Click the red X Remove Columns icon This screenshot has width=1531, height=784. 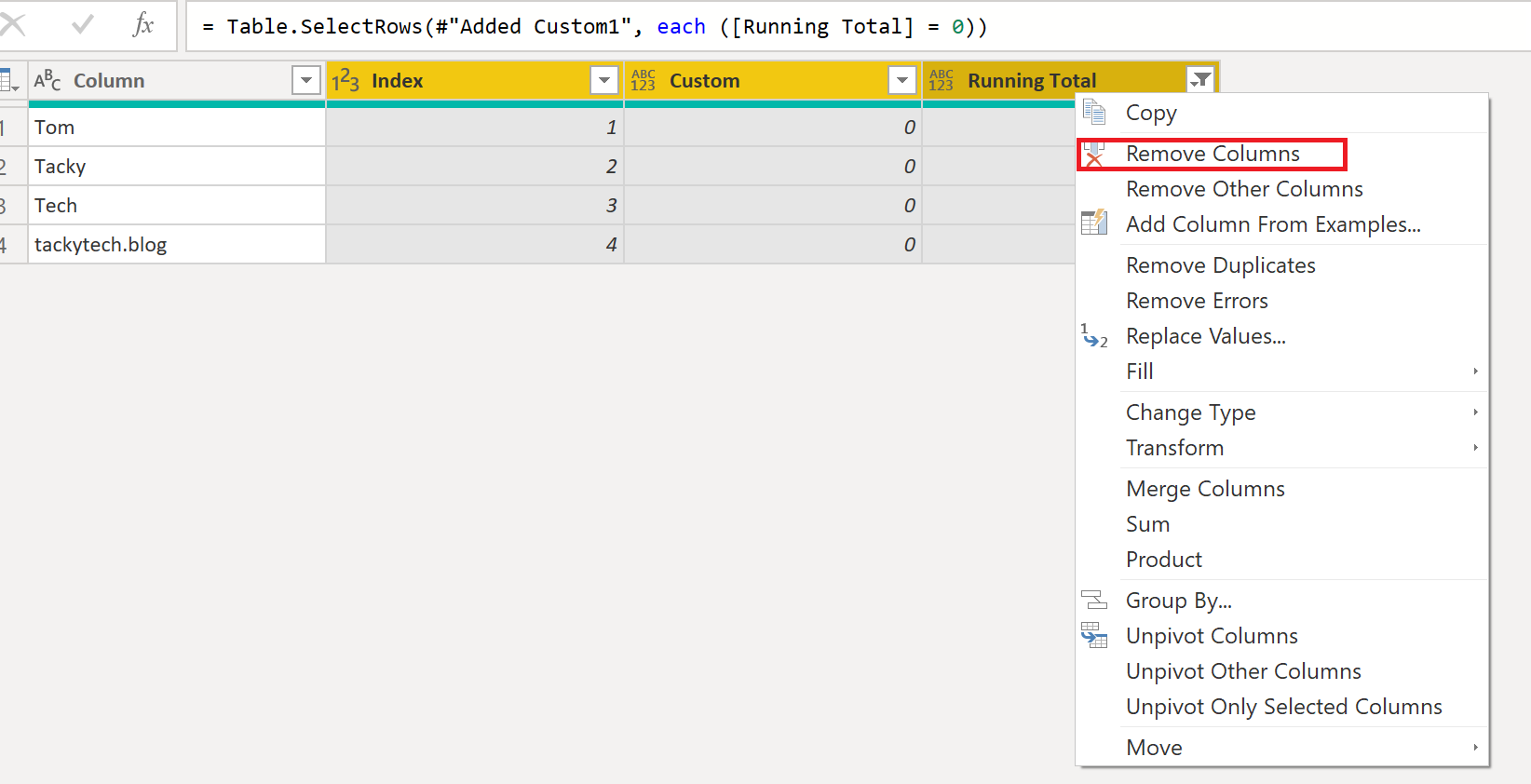[1094, 154]
